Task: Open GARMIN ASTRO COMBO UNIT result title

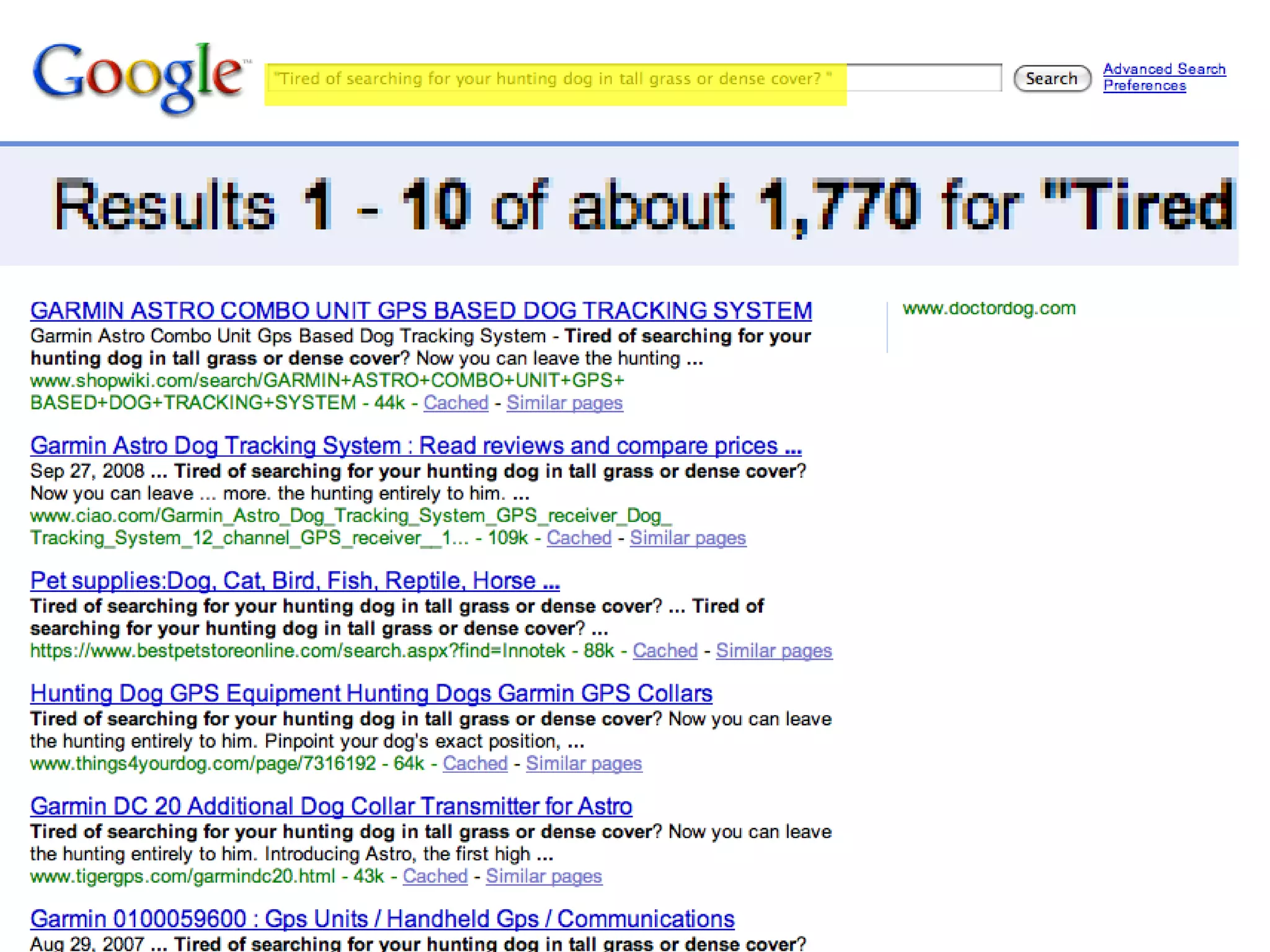Action: [x=420, y=311]
